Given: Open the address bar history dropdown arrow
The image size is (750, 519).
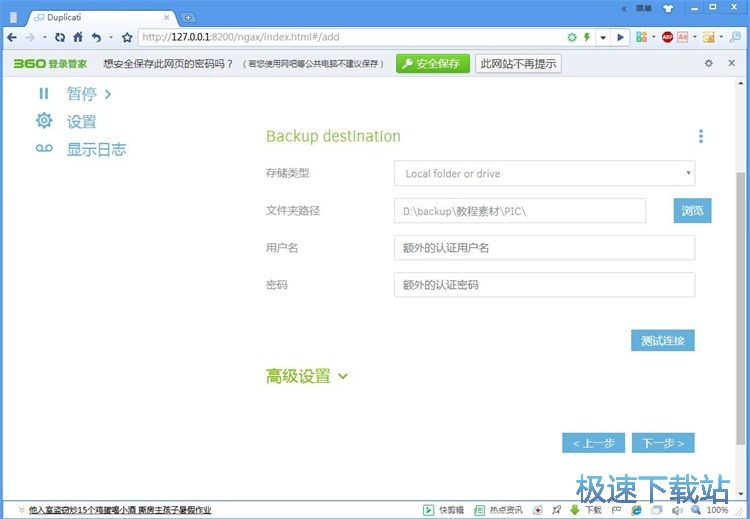Looking at the screenshot, I should tap(603, 37).
